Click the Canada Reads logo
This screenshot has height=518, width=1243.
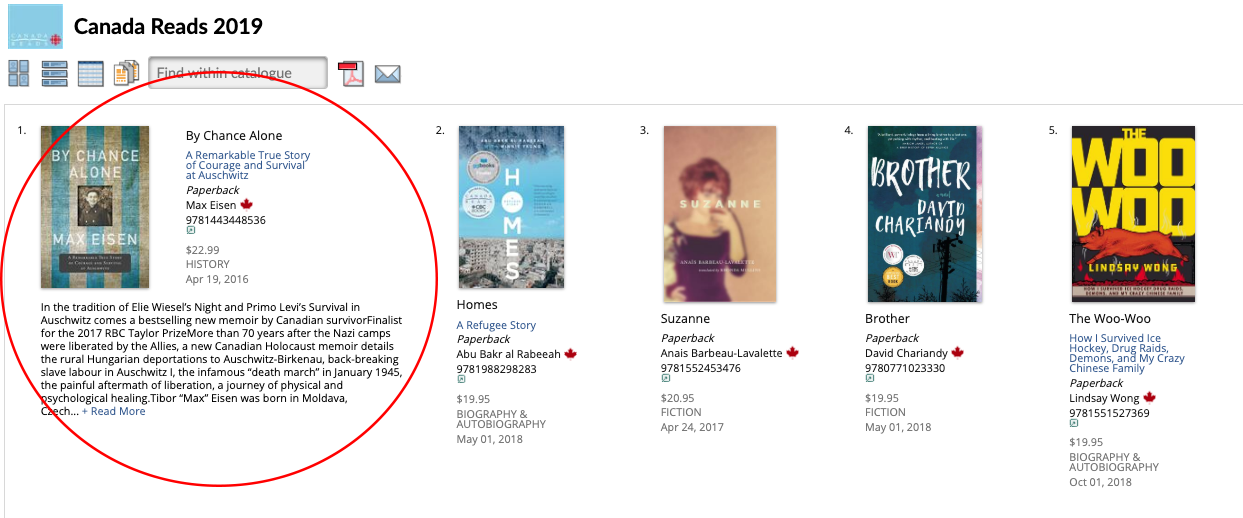[x=36, y=26]
